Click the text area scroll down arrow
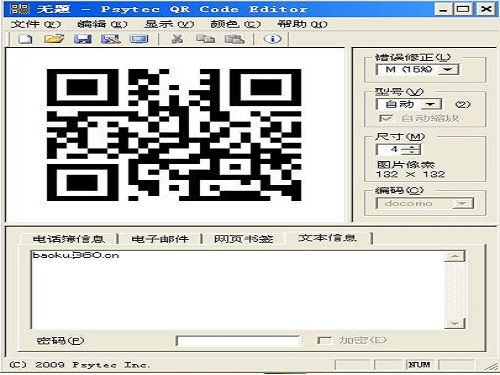This screenshot has width=500, height=375. point(455,323)
